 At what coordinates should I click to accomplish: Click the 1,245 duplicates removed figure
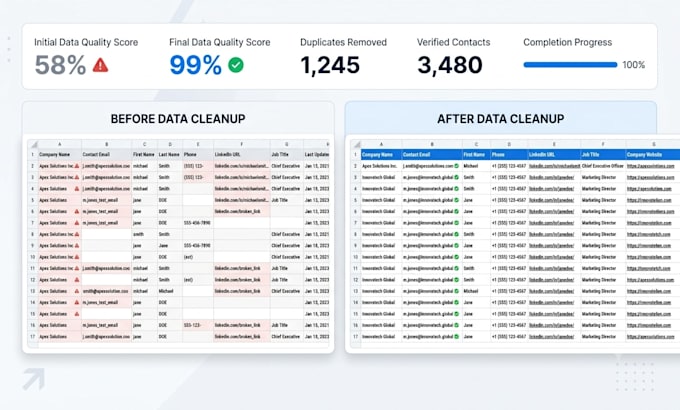(330, 65)
